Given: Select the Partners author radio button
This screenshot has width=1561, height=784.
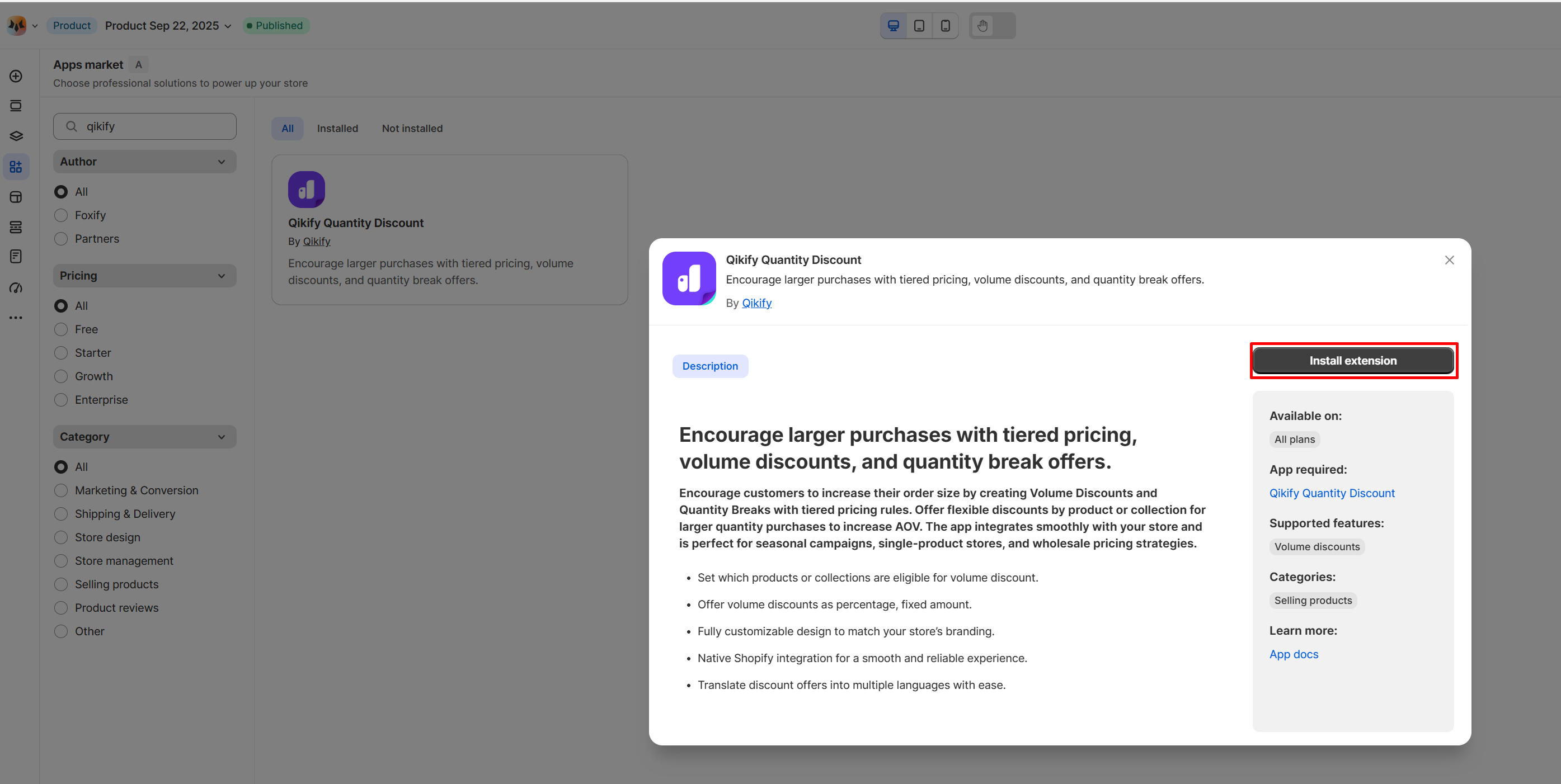Looking at the screenshot, I should [x=60, y=239].
